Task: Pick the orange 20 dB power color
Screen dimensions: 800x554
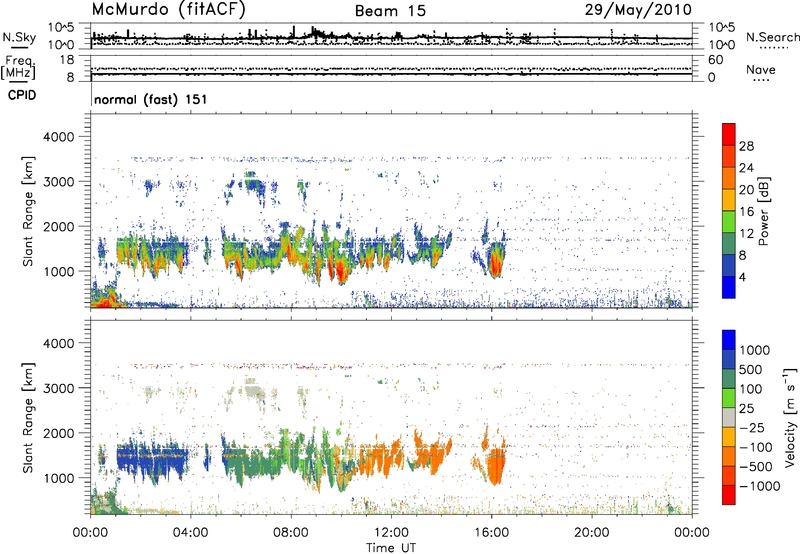Action: coord(729,178)
